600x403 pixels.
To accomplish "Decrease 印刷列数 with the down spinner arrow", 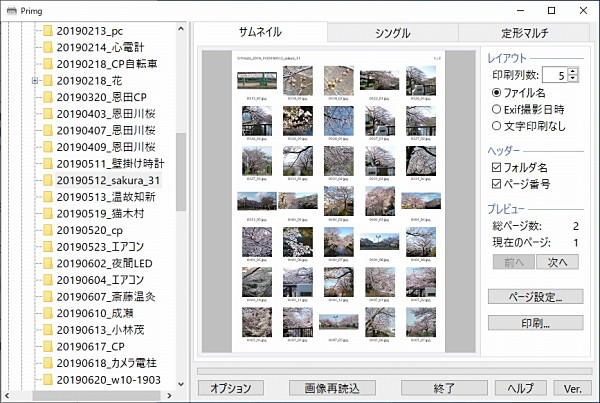I will [572, 78].
